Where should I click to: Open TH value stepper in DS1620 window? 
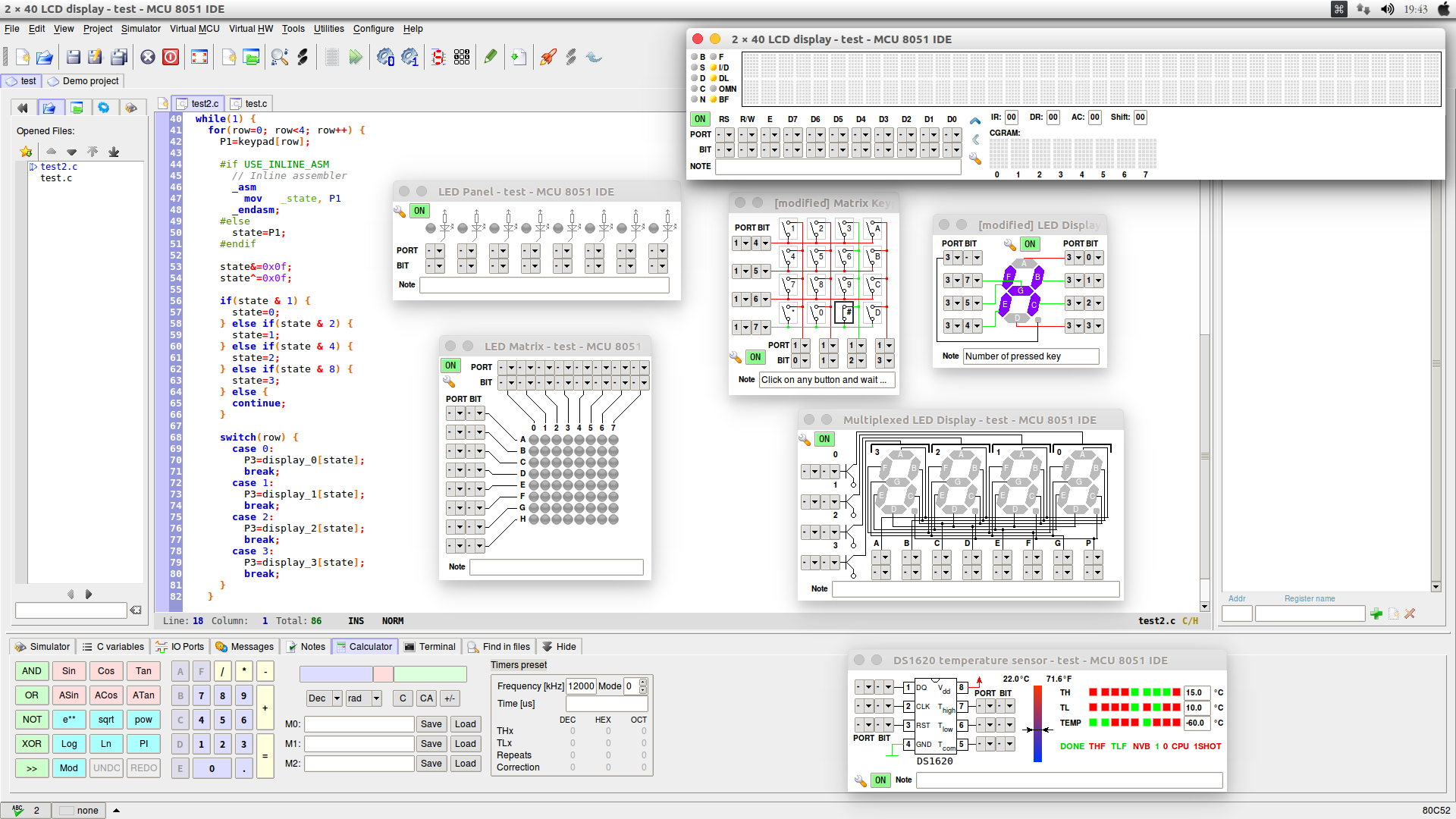coord(1196,692)
